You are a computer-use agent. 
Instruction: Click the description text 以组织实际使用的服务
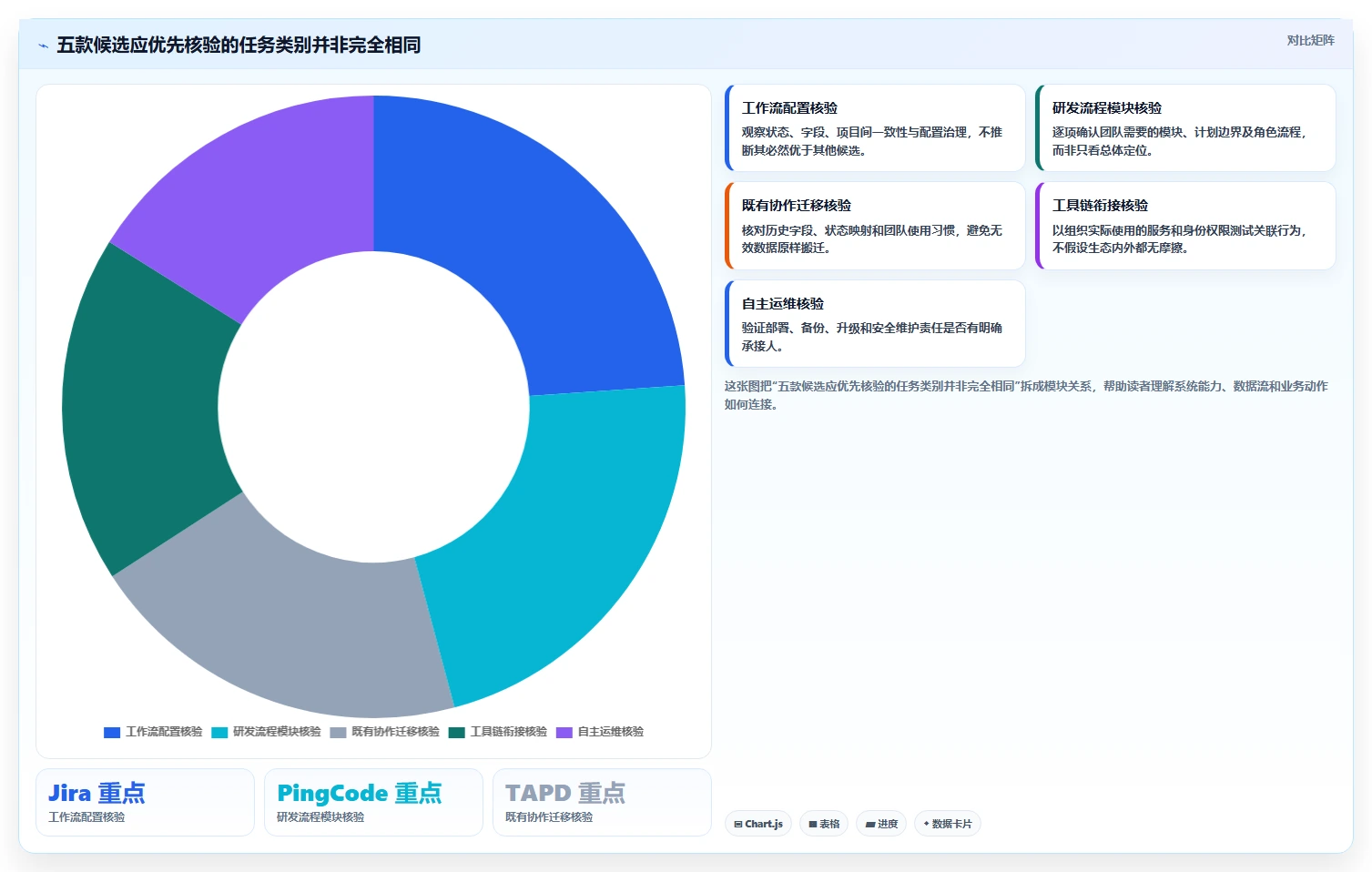(1179, 238)
